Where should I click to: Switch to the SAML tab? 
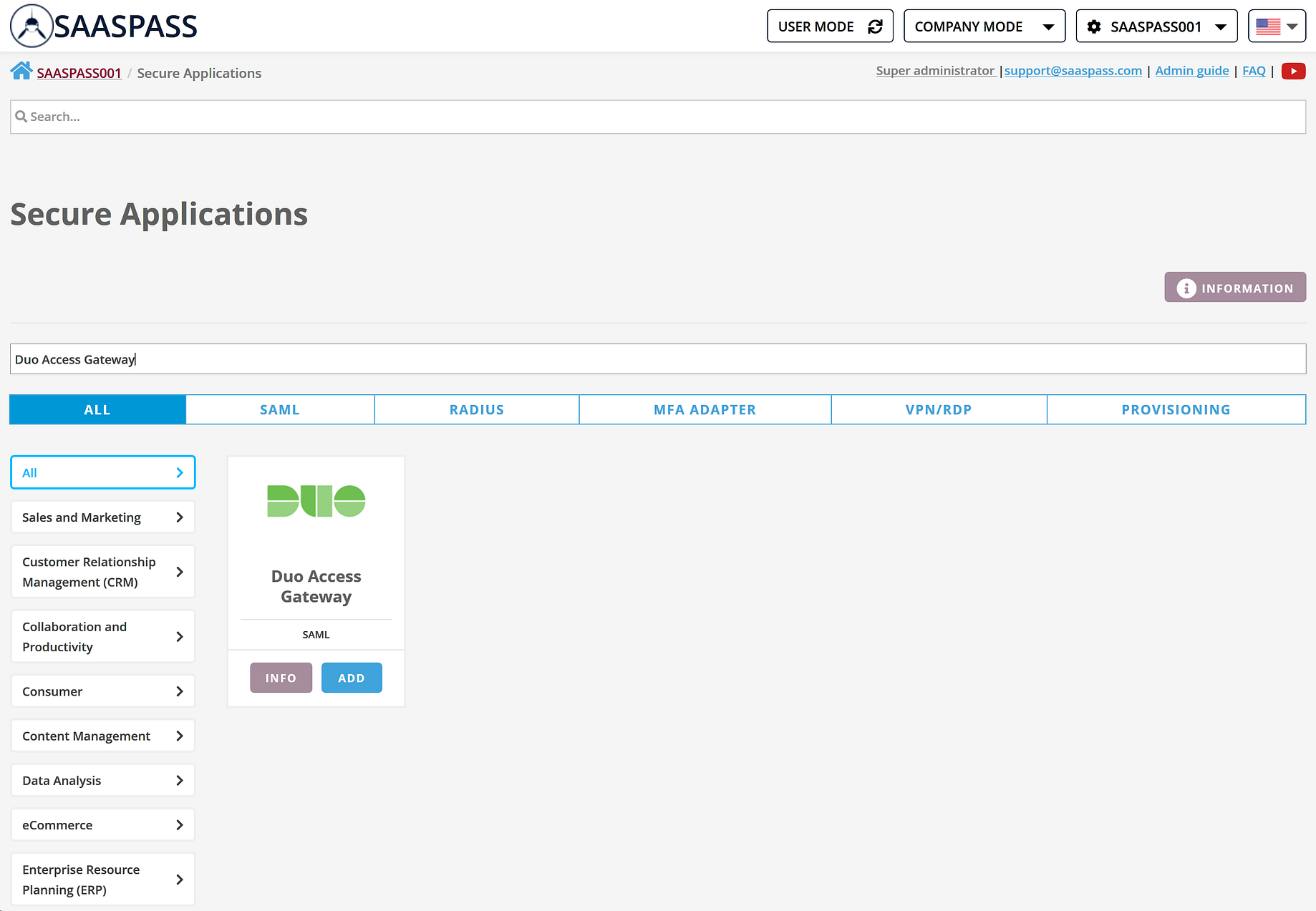click(280, 409)
